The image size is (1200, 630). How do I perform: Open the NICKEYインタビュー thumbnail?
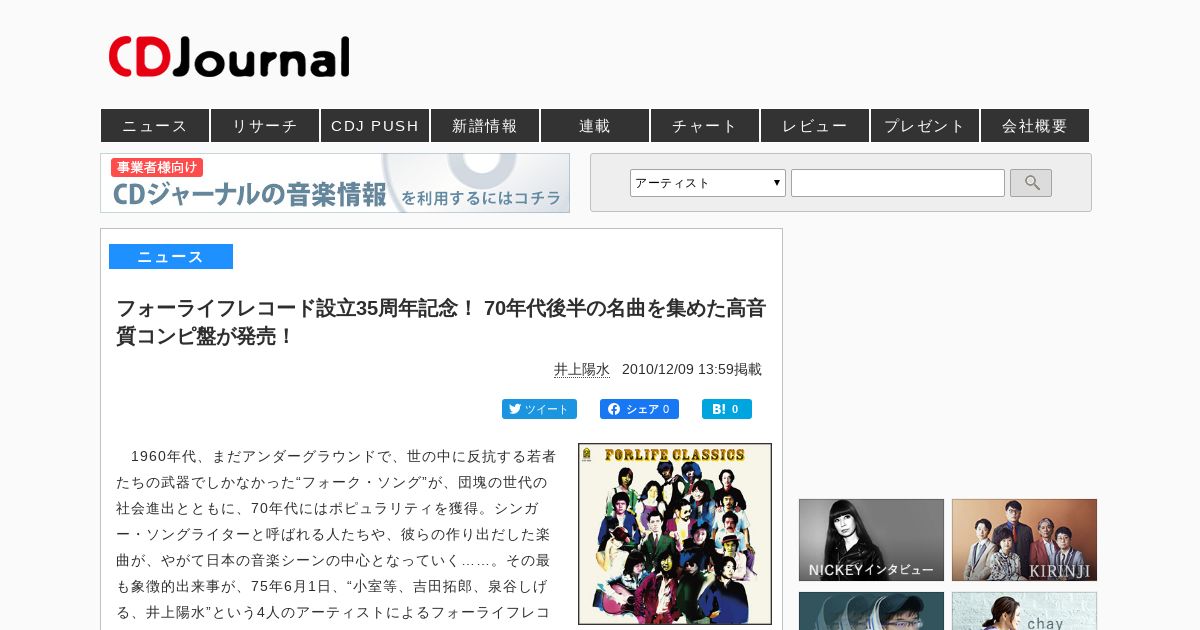(871, 540)
